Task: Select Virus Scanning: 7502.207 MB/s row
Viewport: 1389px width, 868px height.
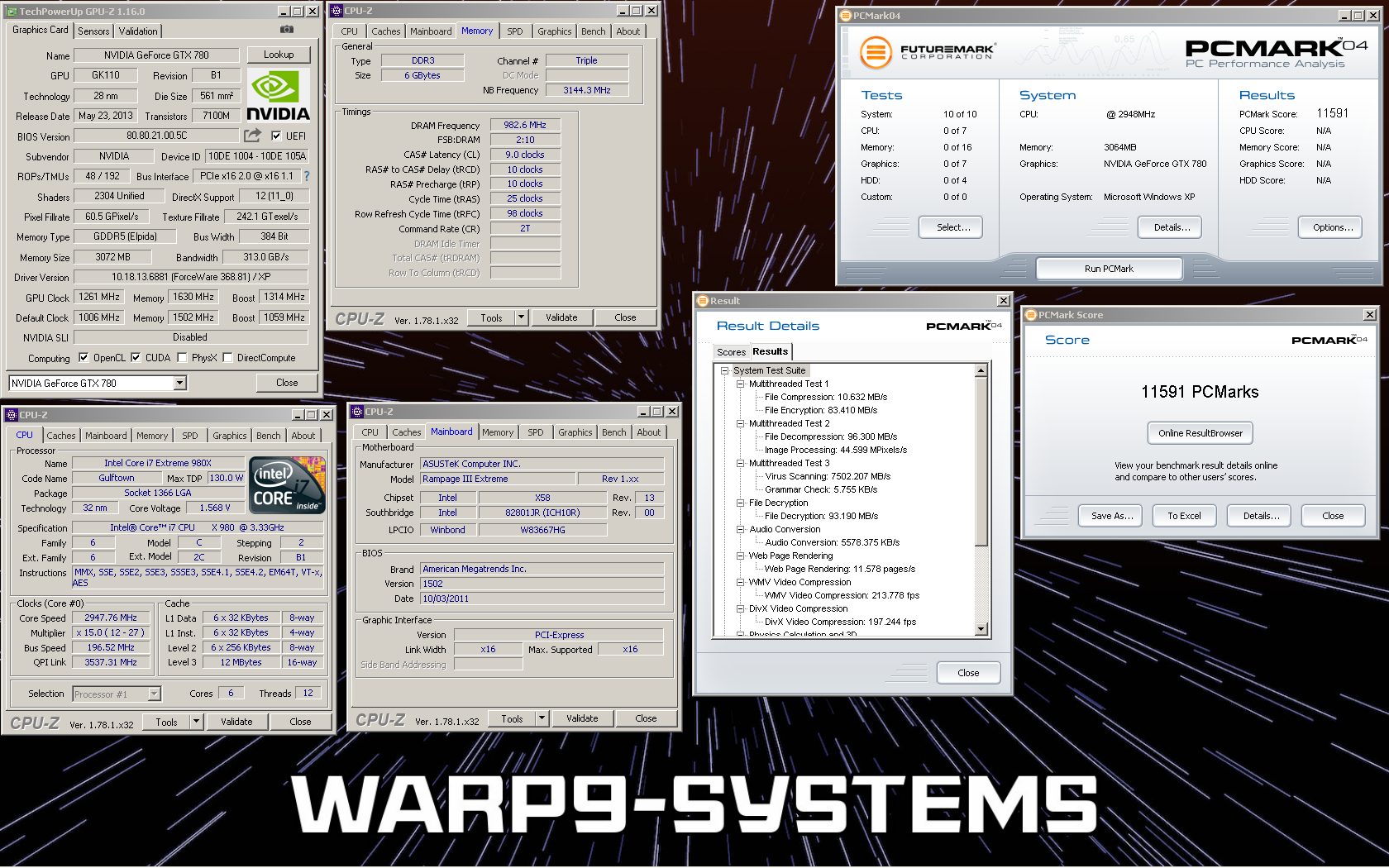Action: pyautogui.click(x=828, y=476)
